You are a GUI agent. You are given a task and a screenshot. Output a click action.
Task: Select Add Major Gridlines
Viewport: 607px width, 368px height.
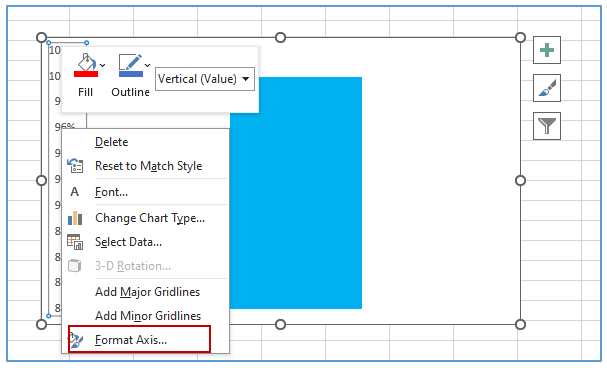coord(147,292)
